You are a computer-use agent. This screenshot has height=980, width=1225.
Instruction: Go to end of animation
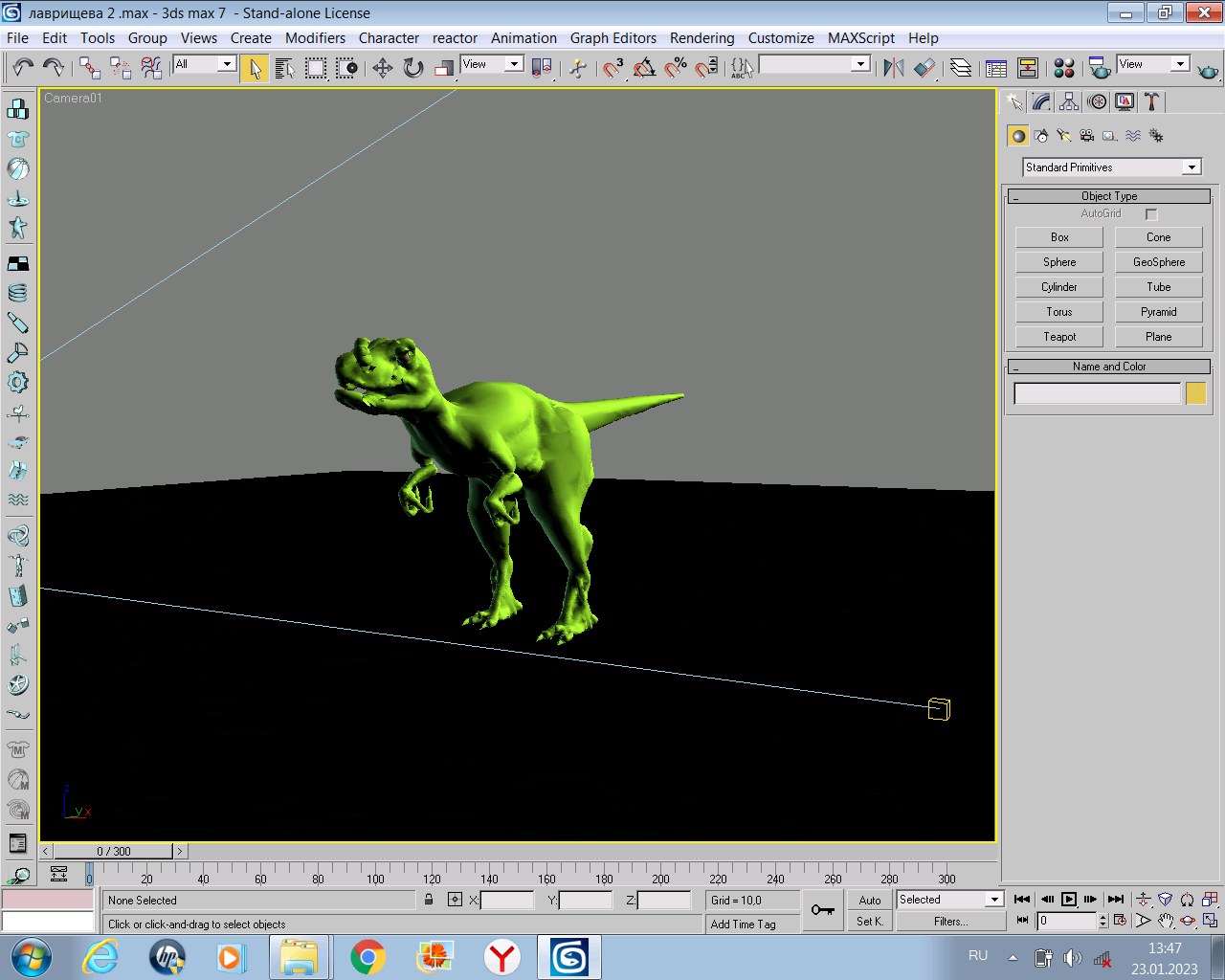[x=1116, y=900]
